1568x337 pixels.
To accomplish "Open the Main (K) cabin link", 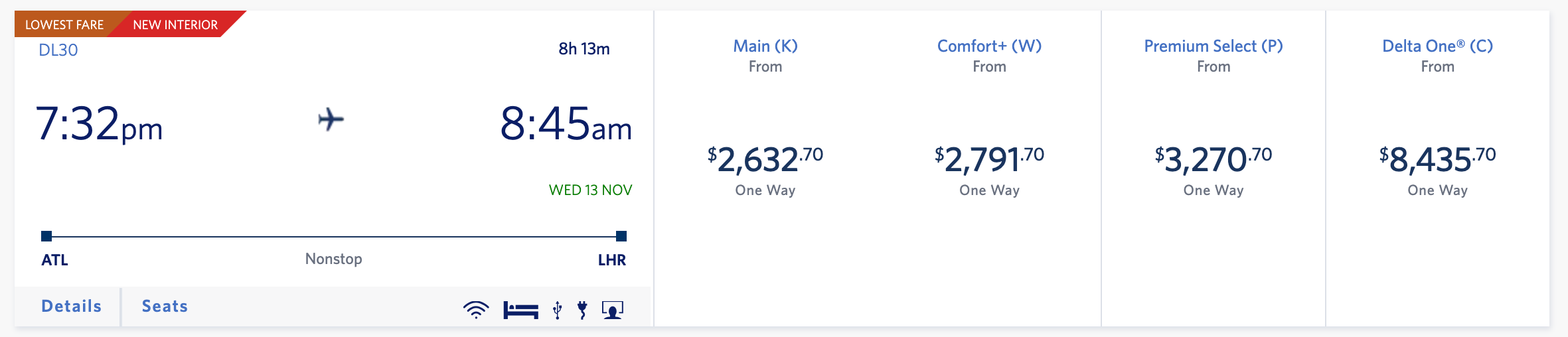I will (x=765, y=46).
